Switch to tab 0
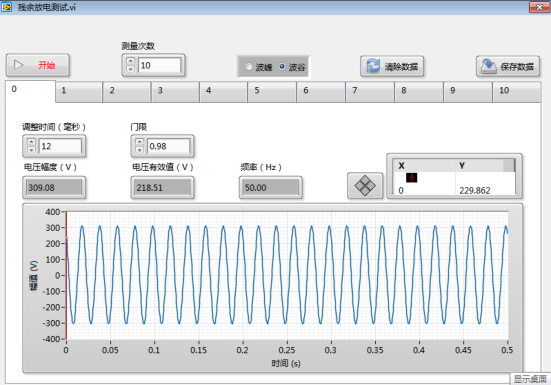Screen dimensions: 551x385 [30, 91]
